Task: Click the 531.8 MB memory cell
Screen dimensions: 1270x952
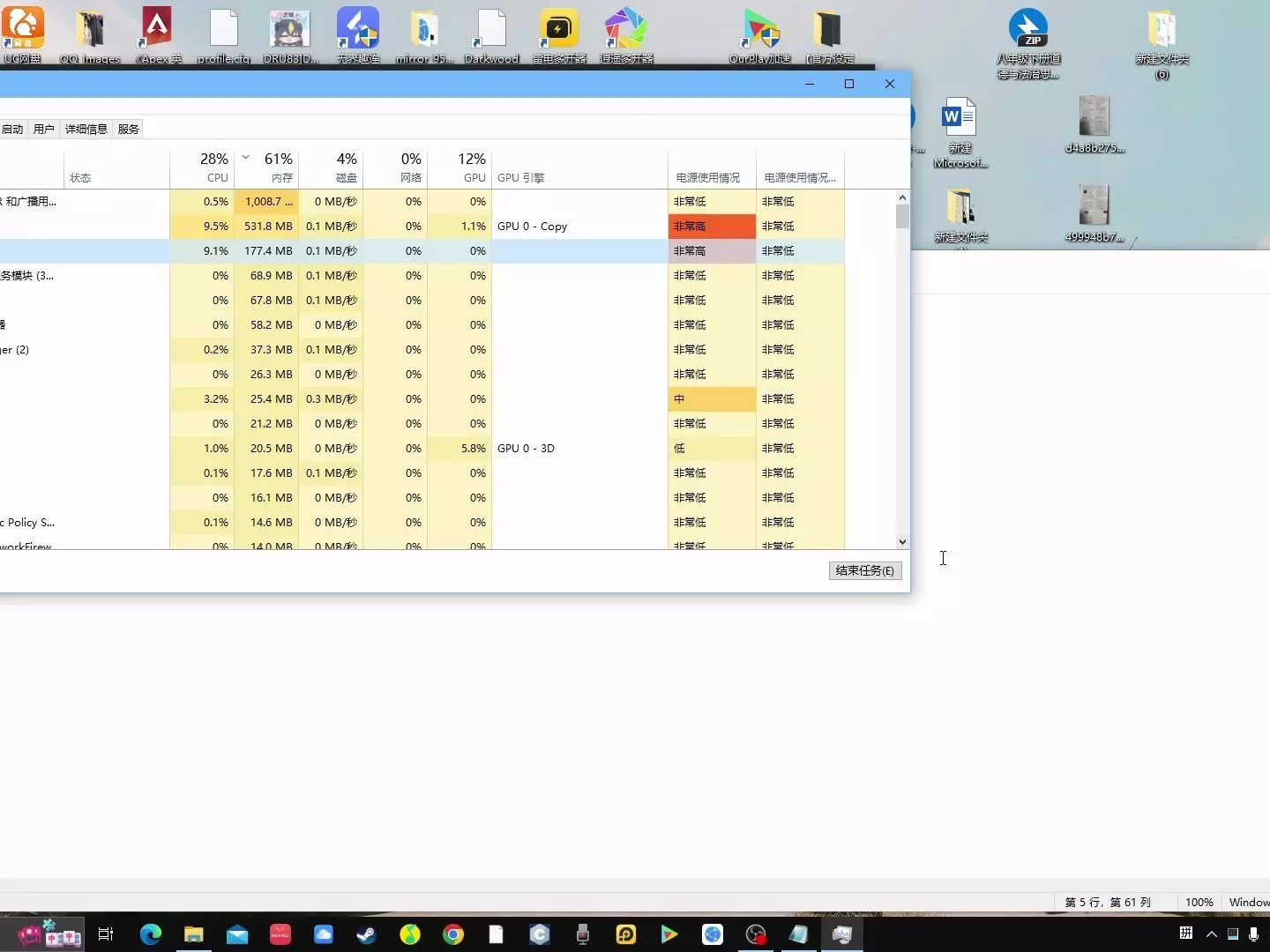Action: pos(266,226)
